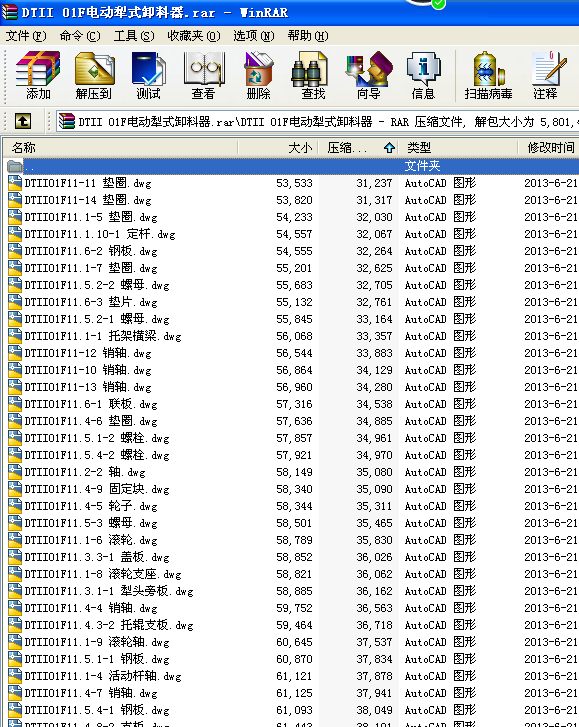Viewport: 579px width, 727px height.
Task: Select DTII01F11.4-5 轮子.dwg file name
Action: coord(91,506)
